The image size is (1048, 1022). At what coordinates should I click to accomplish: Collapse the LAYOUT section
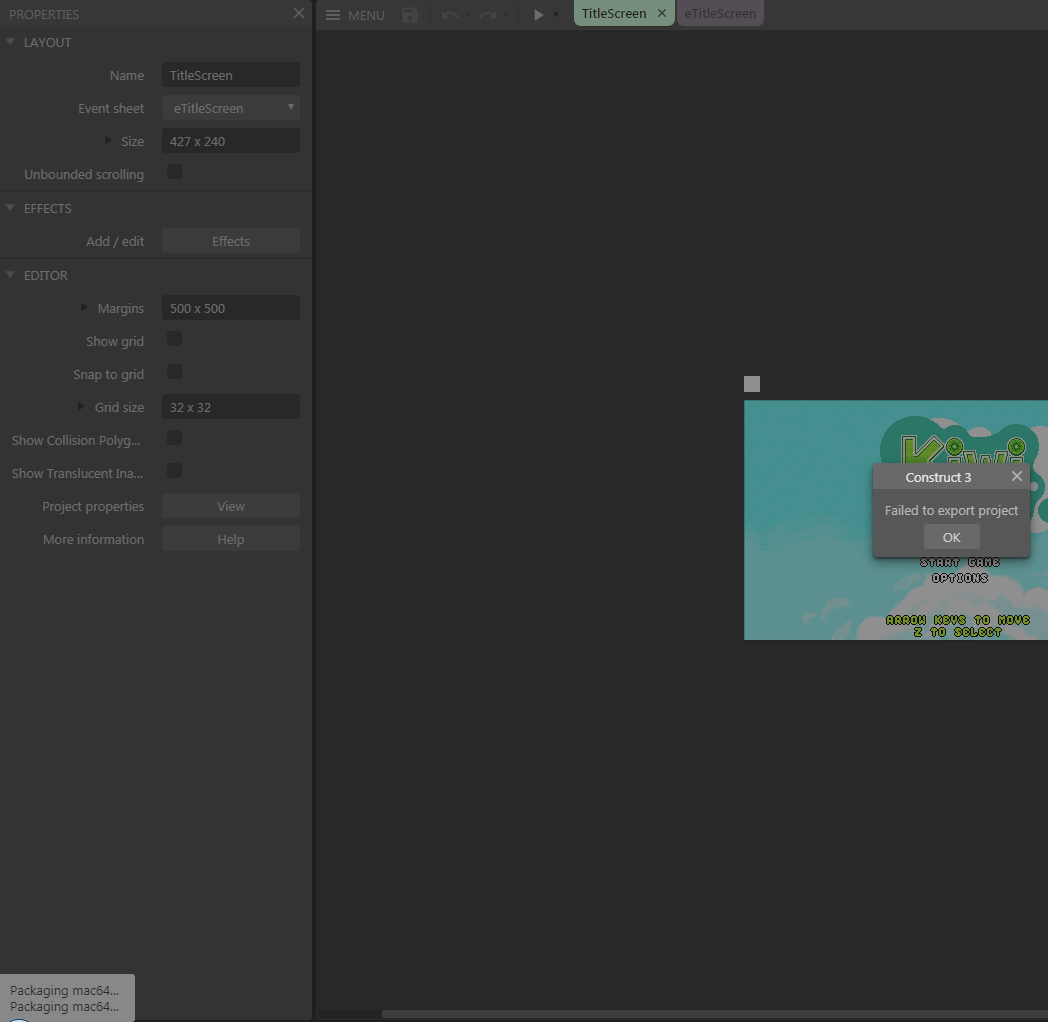[10, 42]
